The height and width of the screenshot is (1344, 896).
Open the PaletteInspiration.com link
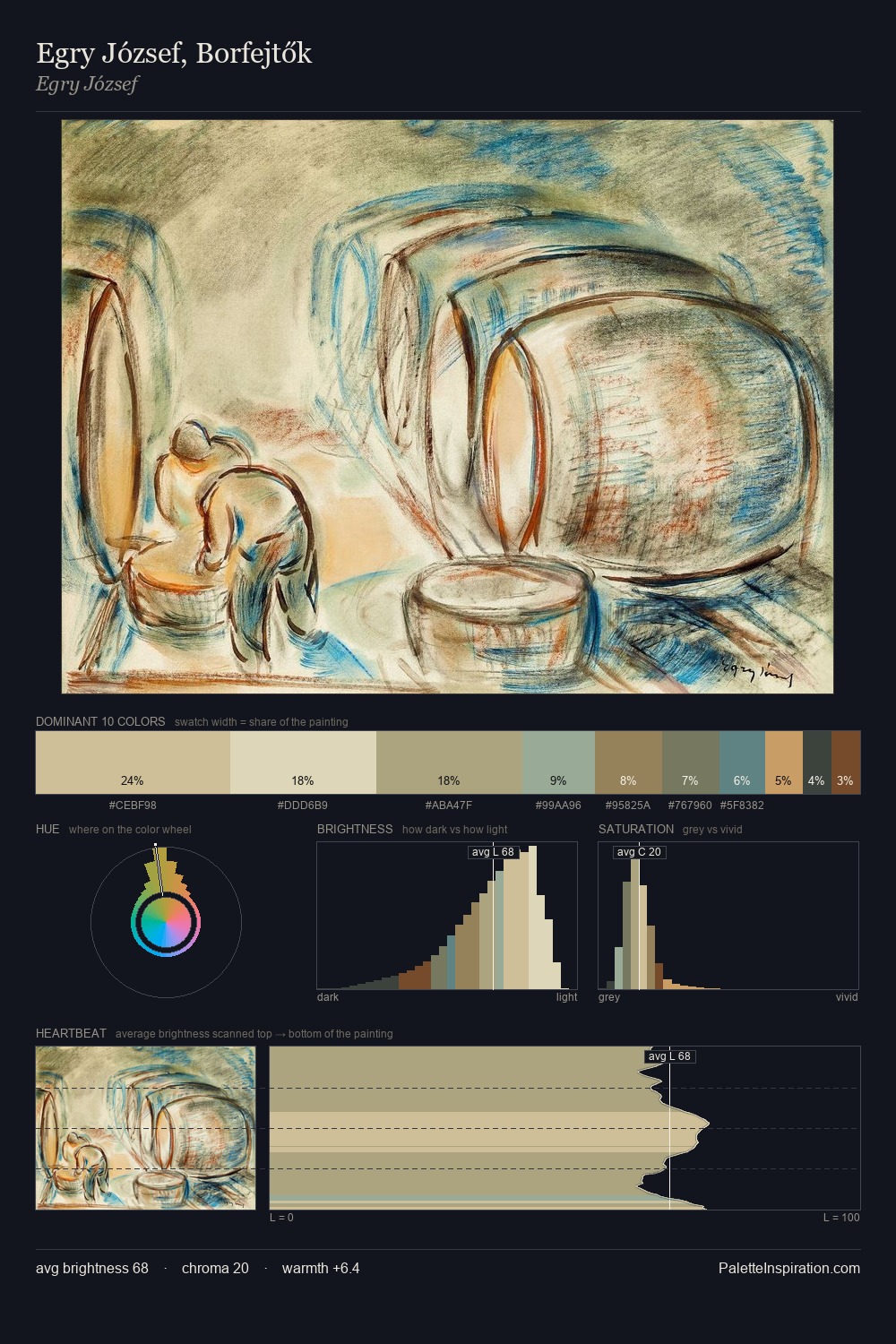[x=789, y=1268]
